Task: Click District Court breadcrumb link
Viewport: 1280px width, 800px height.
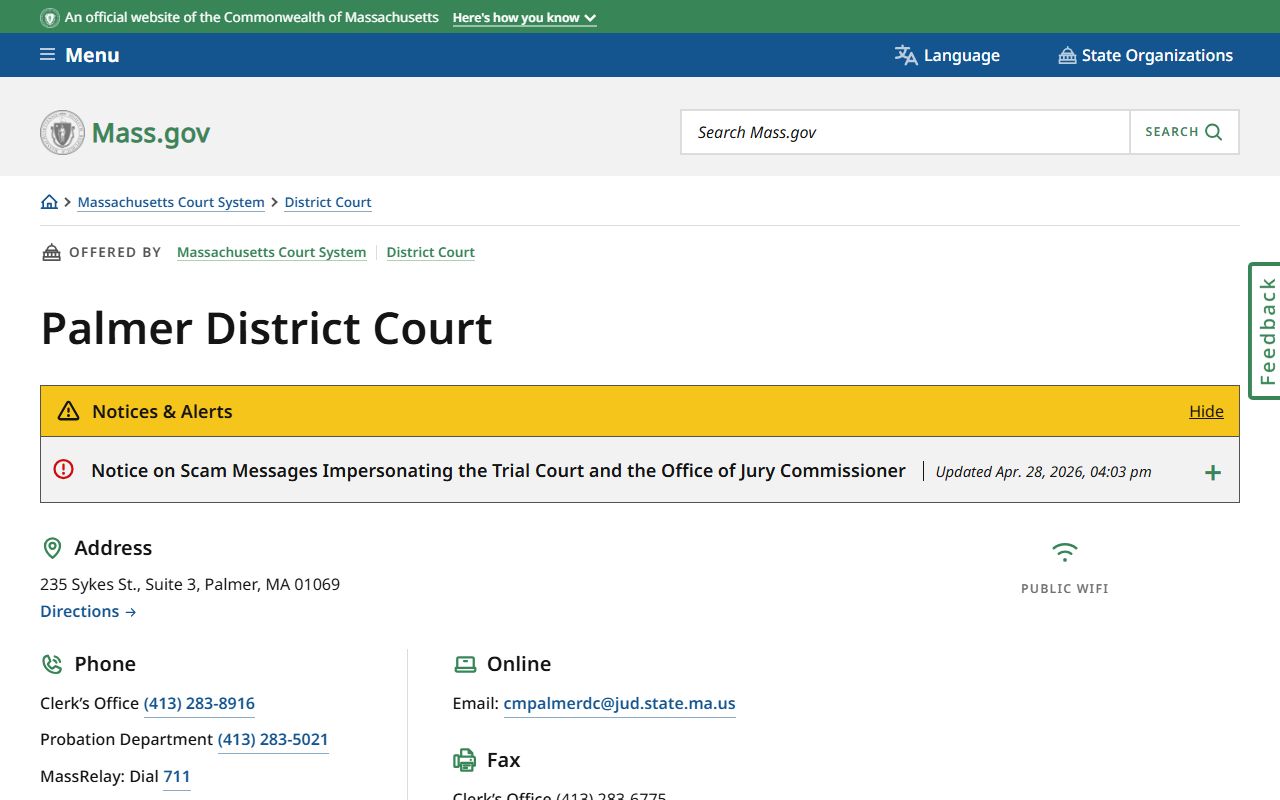Action: [x=328, y=202]
